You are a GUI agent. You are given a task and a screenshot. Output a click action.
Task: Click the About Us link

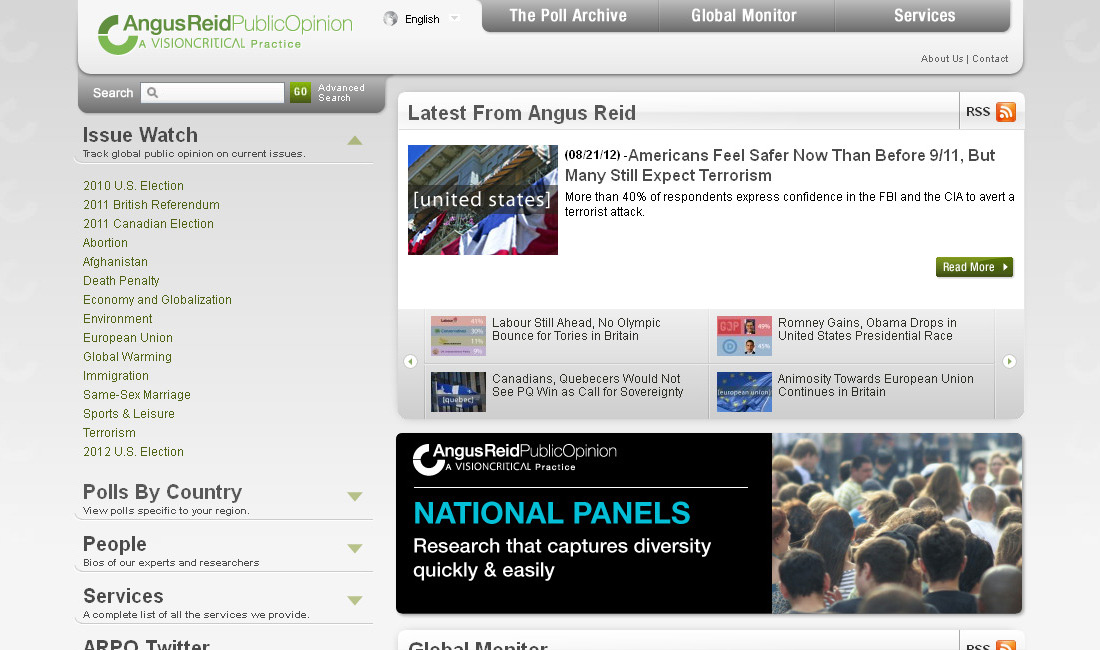[941, 59]
